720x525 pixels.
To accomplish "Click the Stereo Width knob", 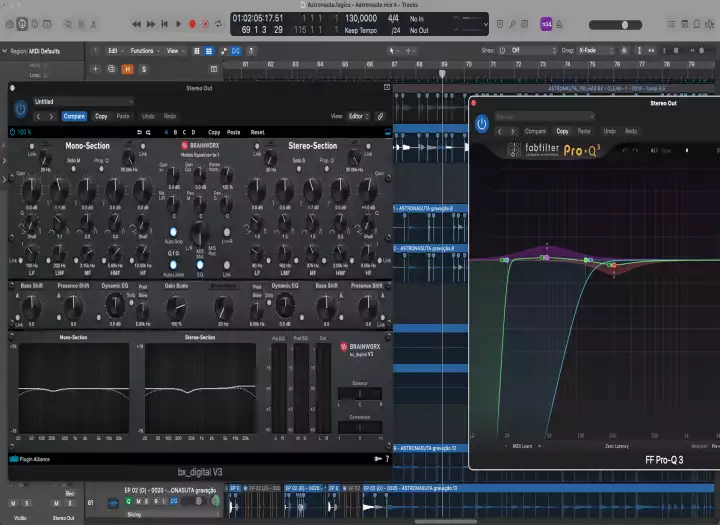I will click(227, 175).
